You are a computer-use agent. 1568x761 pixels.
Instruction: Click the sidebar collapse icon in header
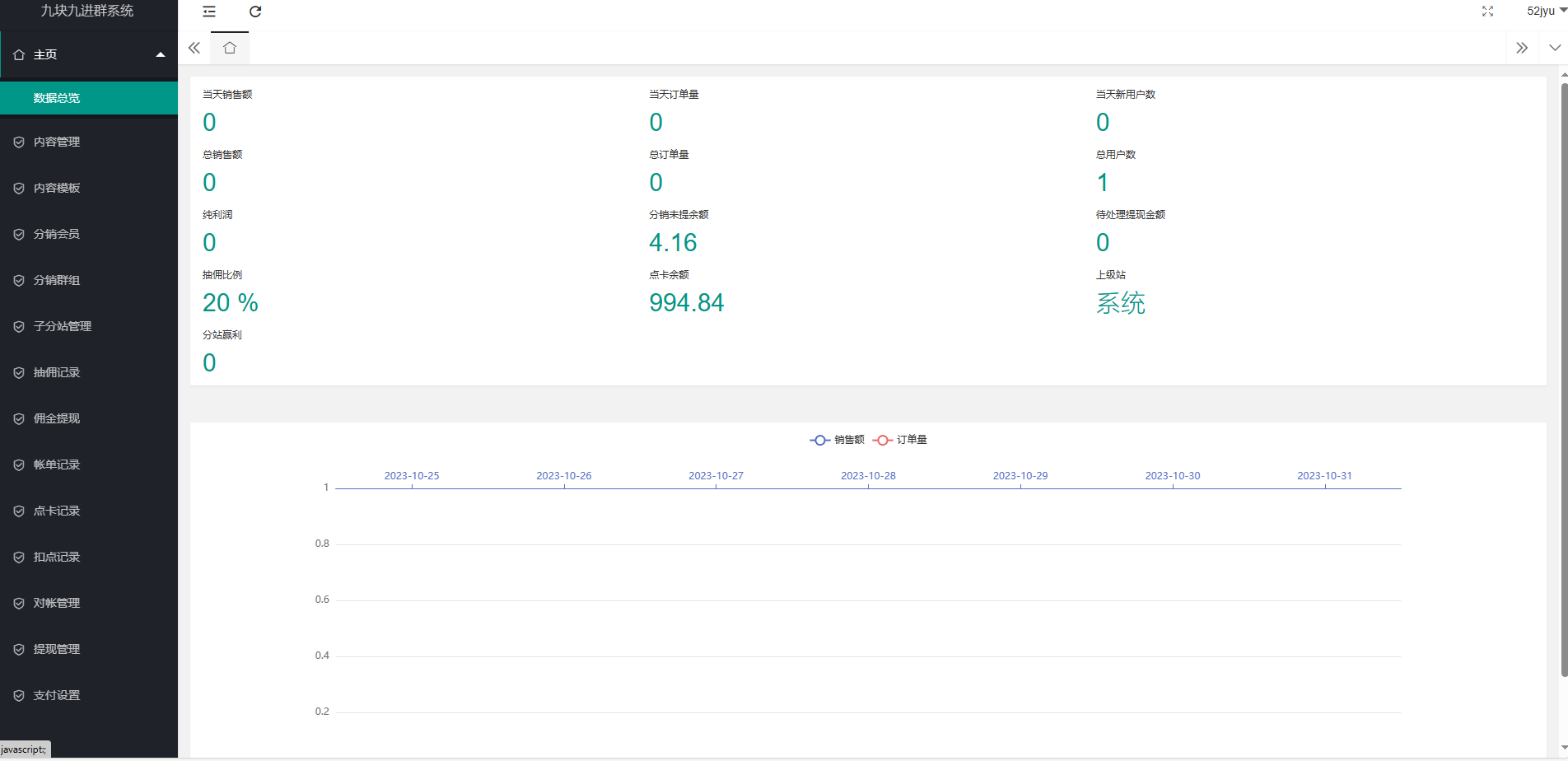point(209,12)
